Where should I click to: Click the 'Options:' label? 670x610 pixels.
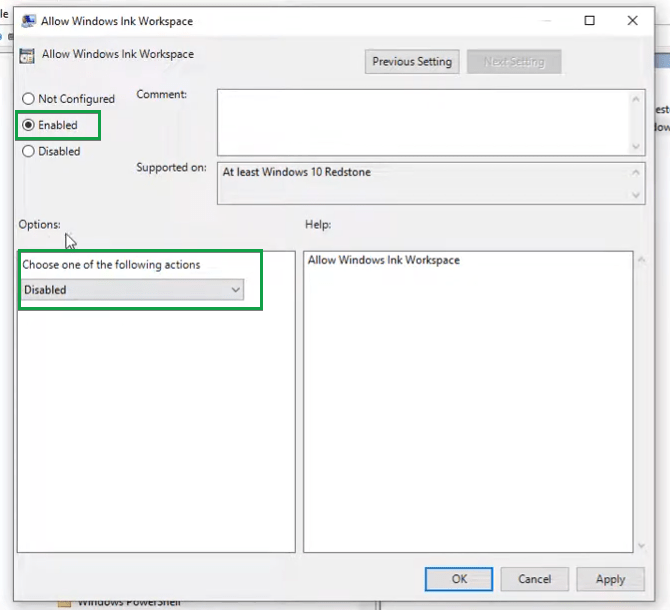(39, 225)
